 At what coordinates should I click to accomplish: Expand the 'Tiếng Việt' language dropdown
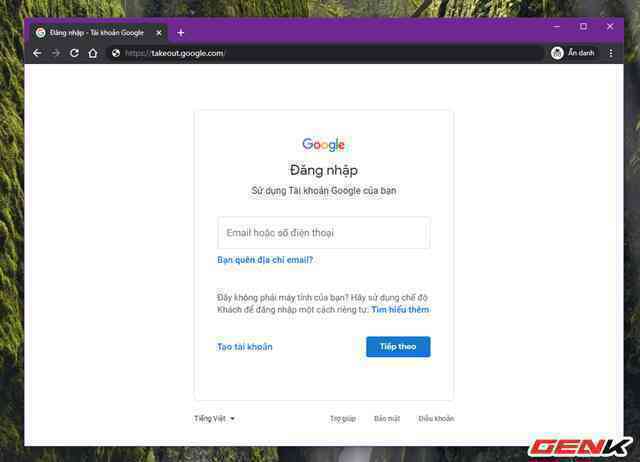point(214,418)
